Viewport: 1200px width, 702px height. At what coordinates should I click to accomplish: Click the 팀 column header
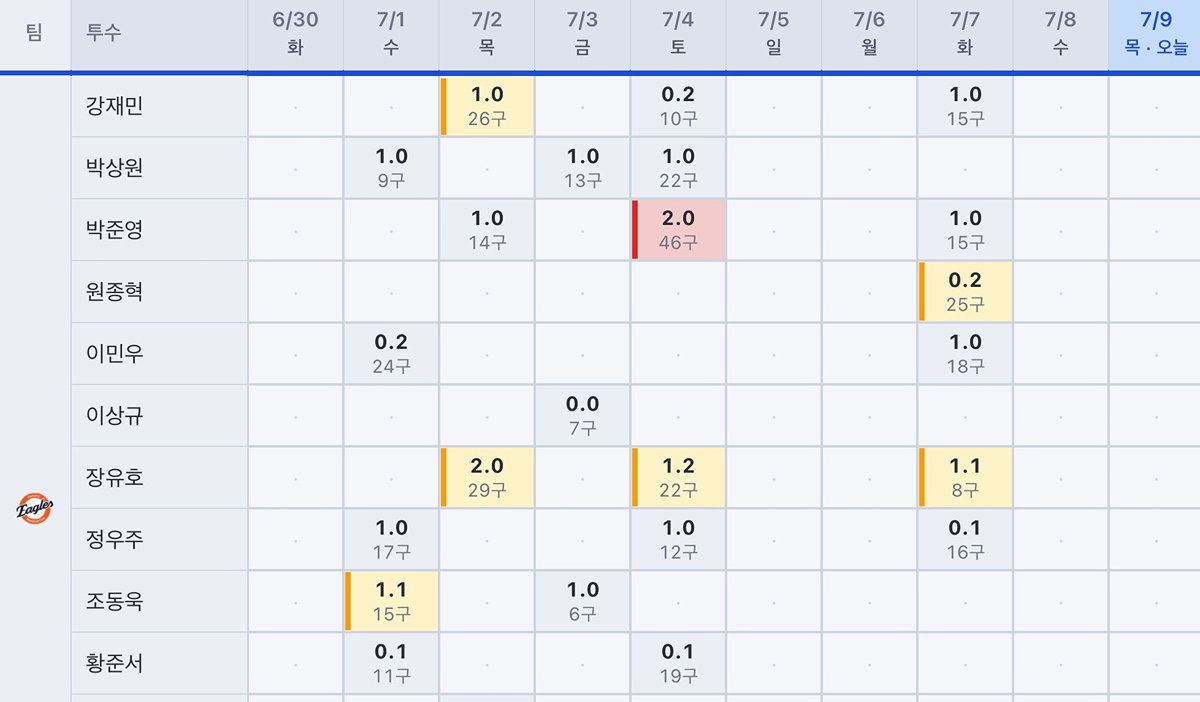coord(35,35)
